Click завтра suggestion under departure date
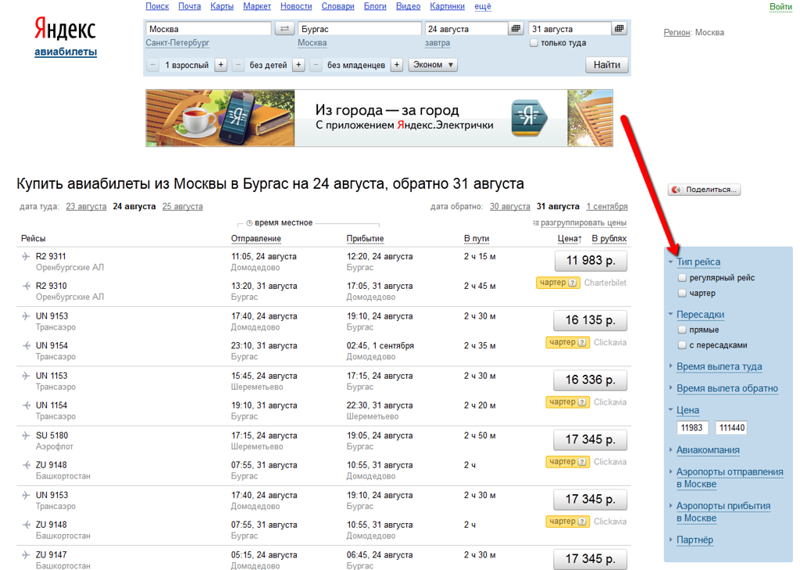Screen dimensions: 800x570 [x=437, y=43]
